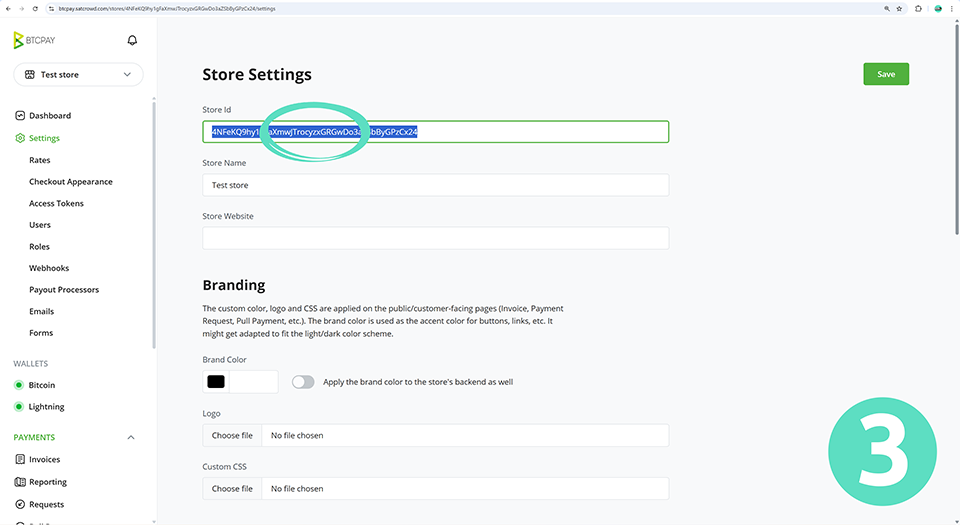960x525 pixels.
Task: Open the browser extensions puzzle icon
Action: pos(919,8)
